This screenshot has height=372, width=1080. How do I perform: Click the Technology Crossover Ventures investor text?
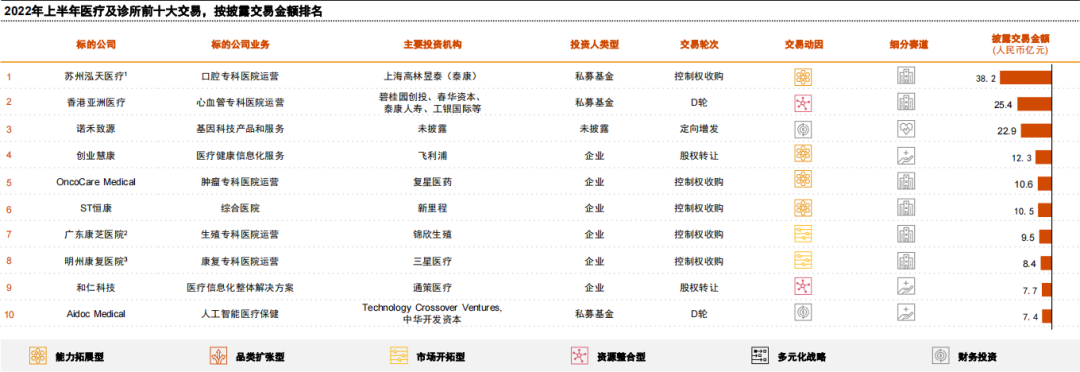[433, 308]
